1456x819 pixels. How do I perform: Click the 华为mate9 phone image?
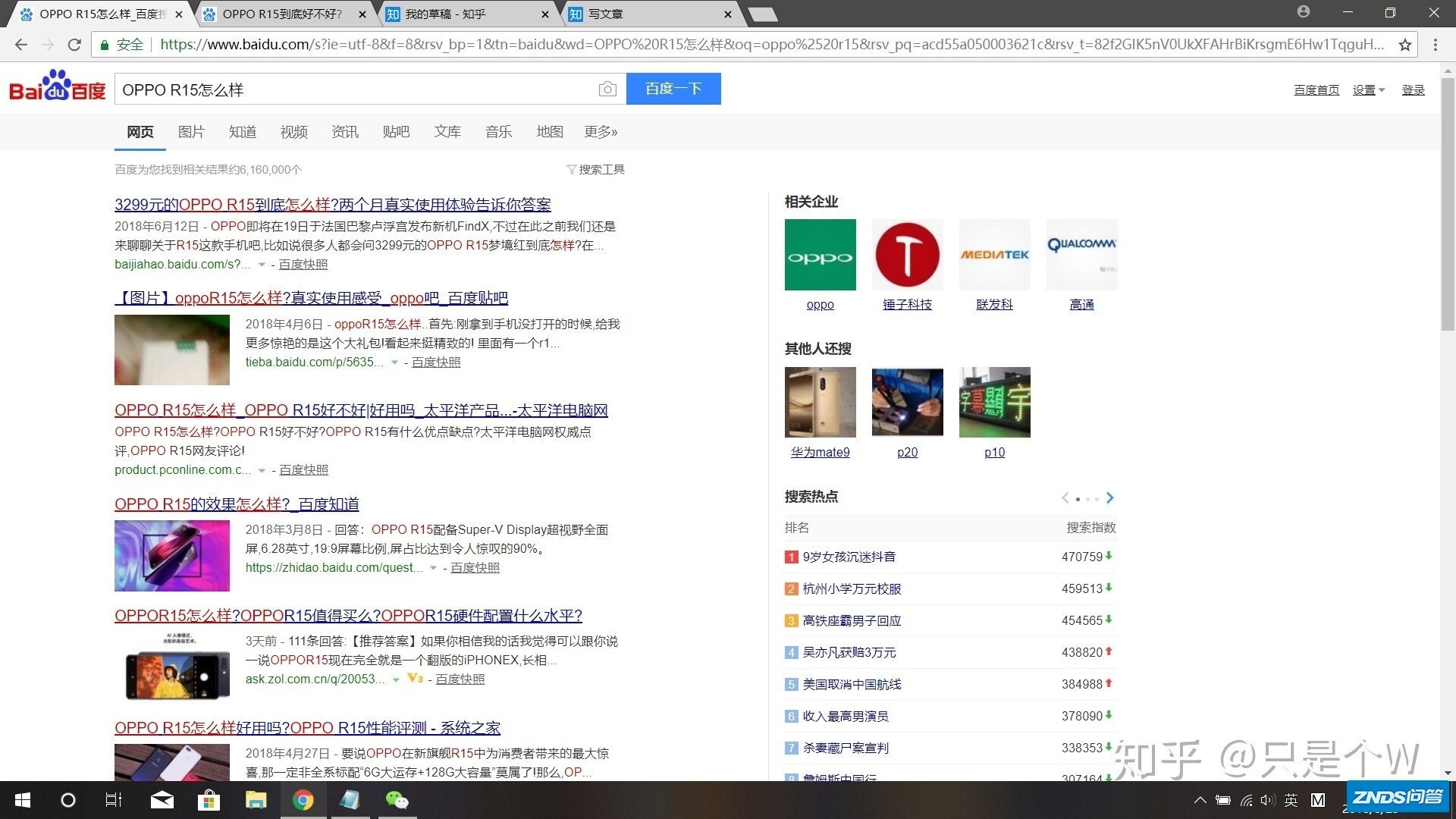(x=820, y=402)
